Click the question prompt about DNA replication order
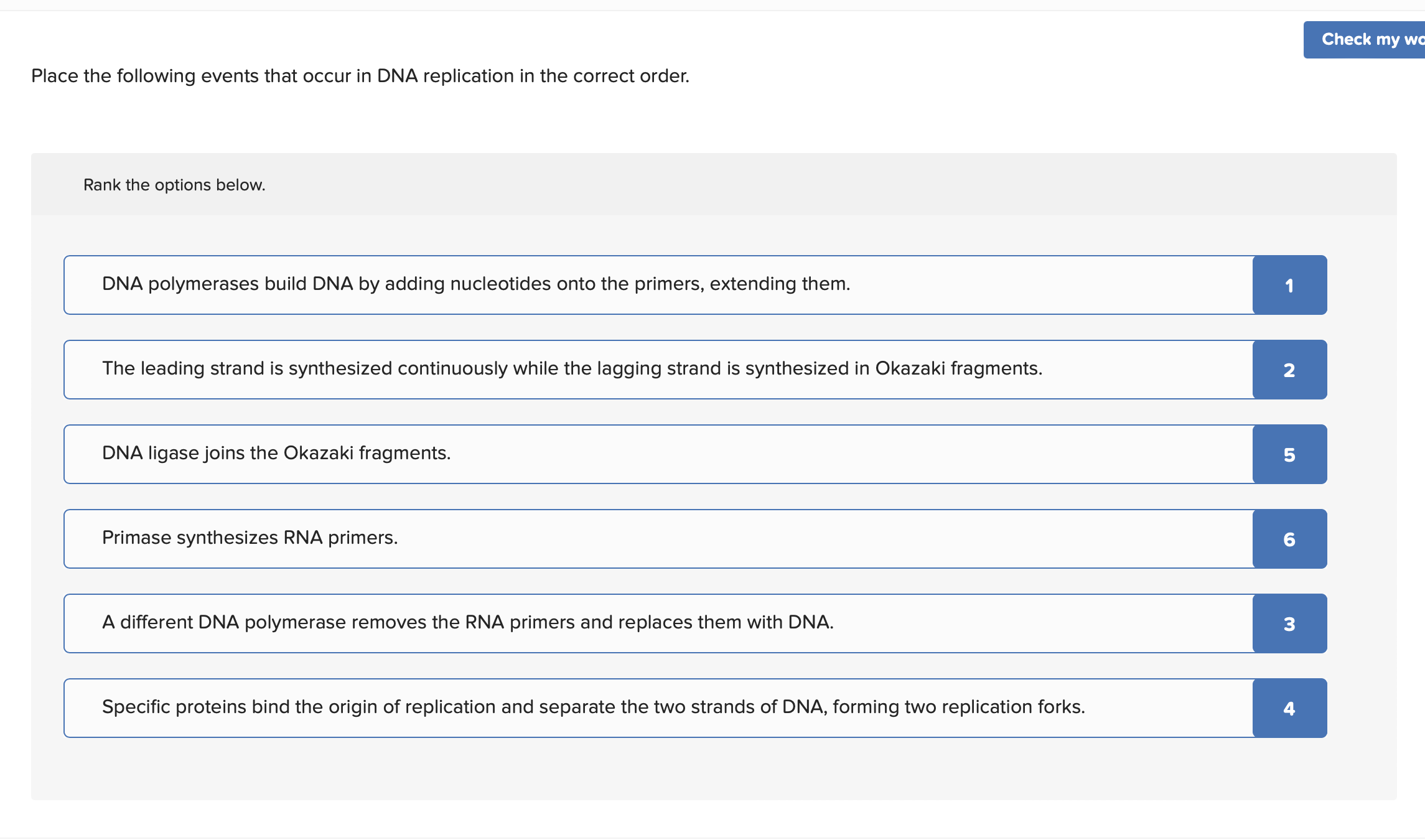The width and height of the screenshot is (1425, 840). point(360,75)
